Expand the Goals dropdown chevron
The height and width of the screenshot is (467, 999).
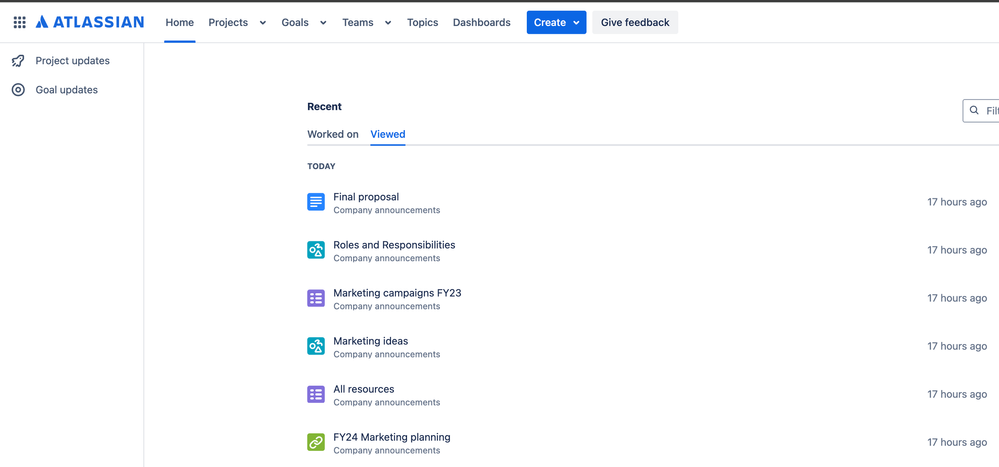(x=323, y=23)
